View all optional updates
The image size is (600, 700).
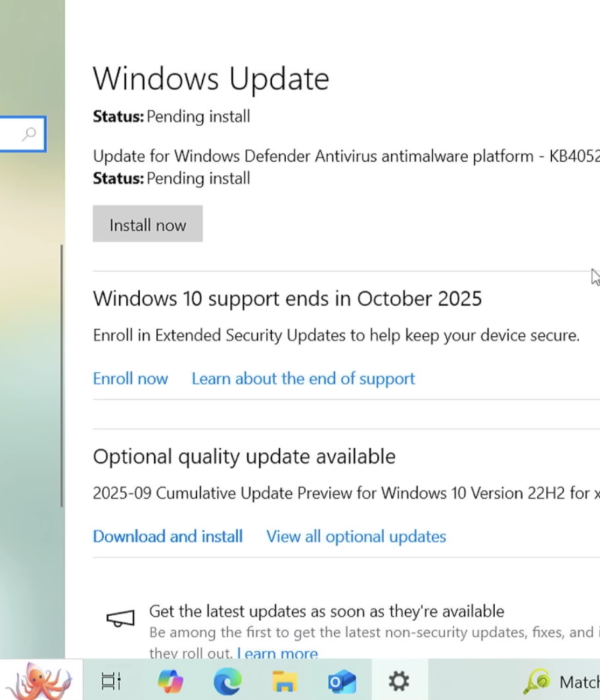pyautogui.click(x=356, y=536)
